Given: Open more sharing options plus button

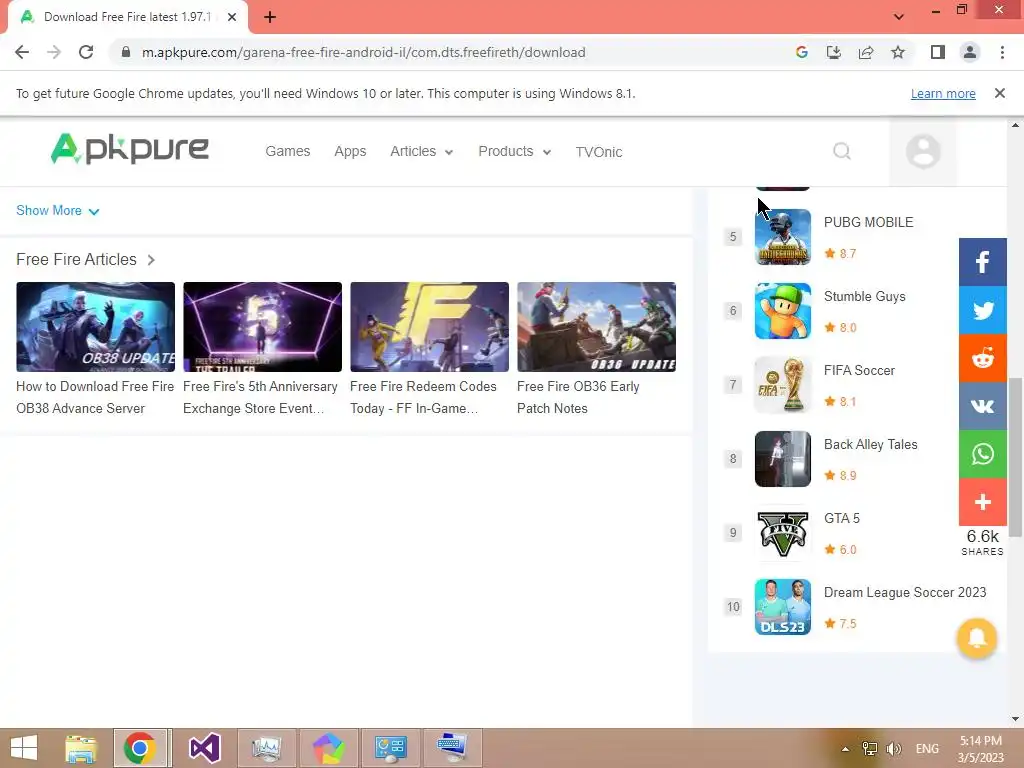Looking at the screenshot, I should point(982,502).
